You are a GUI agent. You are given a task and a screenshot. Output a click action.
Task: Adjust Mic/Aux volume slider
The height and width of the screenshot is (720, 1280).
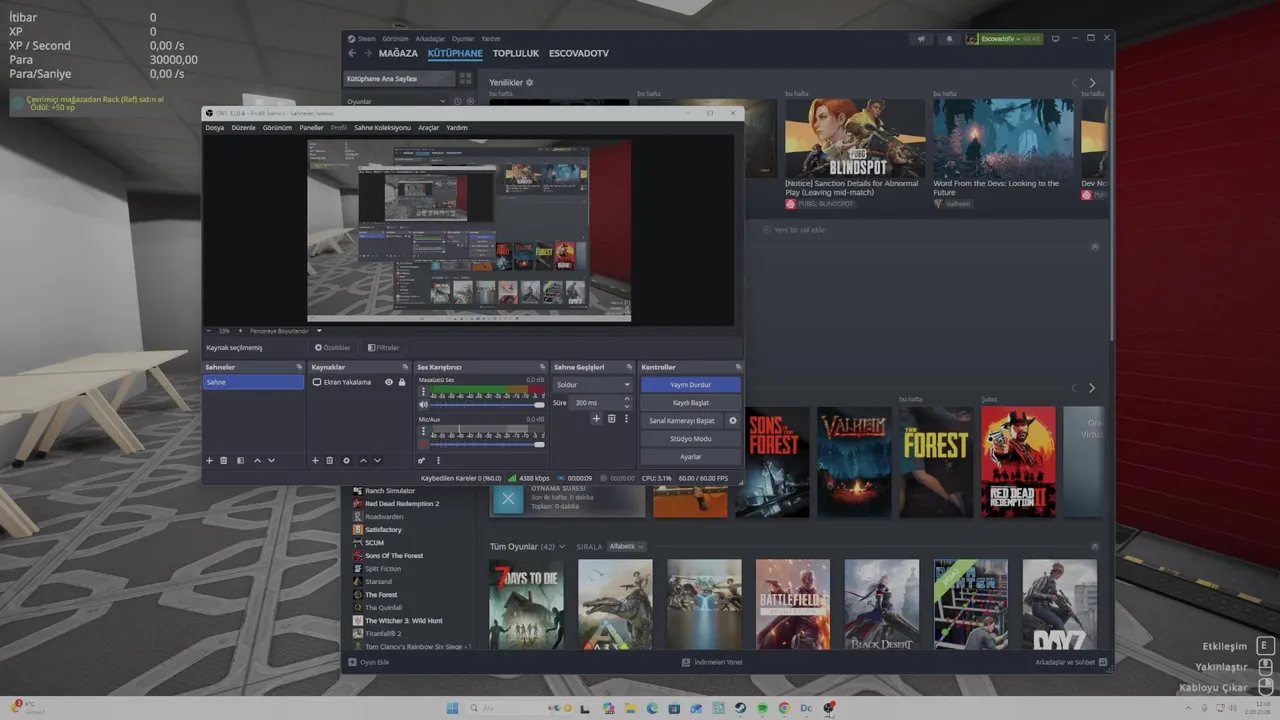tap(488, 443)
